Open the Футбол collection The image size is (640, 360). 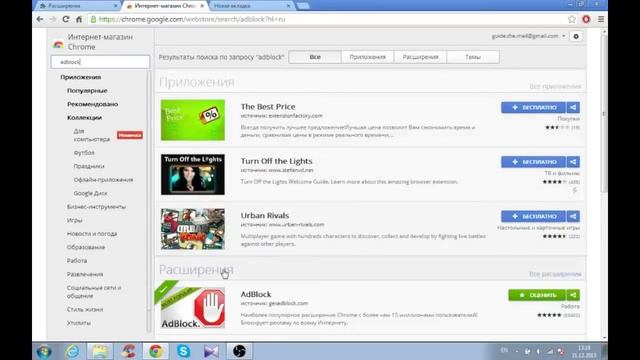pos(84,153)
